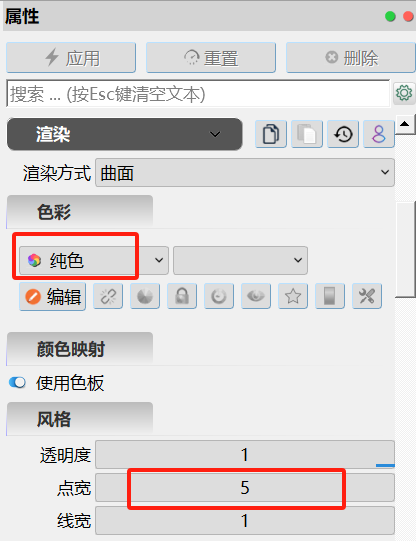Toggle the 使用色板 switch
Image resolution: width=416 pixels, height=541 pixels.
17,382
